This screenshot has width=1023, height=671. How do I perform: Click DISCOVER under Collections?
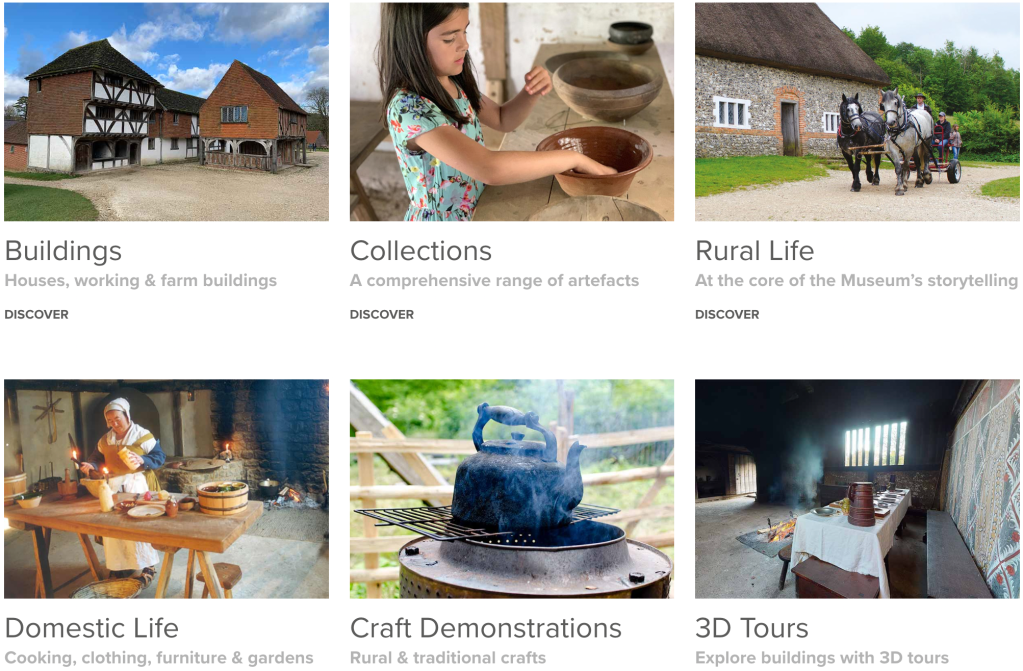(382, 315)
